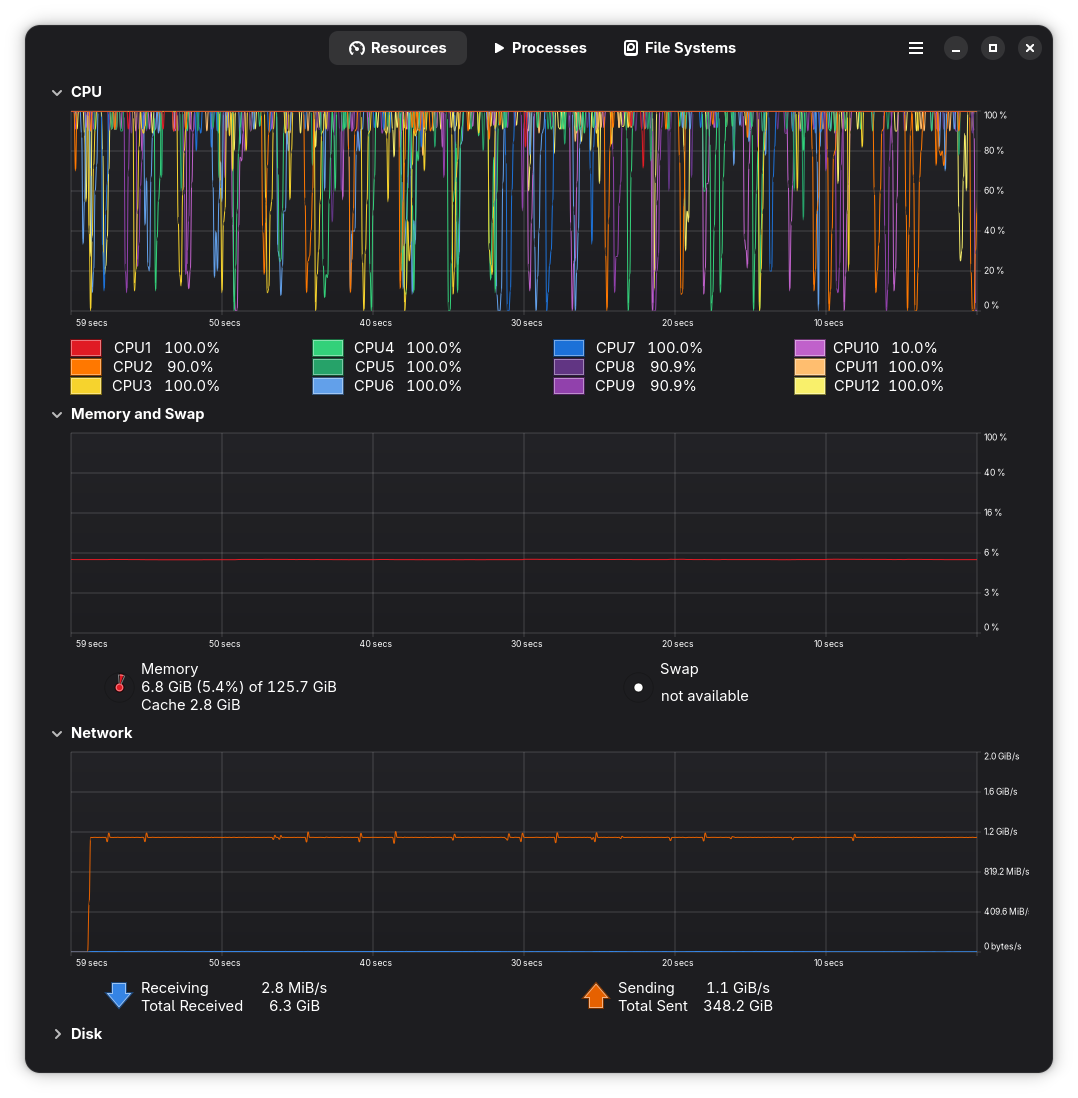Screen dimensions: 1078x1098
Task: Select the pink CPU10 color swatch
Action: [x=810, y=348]
